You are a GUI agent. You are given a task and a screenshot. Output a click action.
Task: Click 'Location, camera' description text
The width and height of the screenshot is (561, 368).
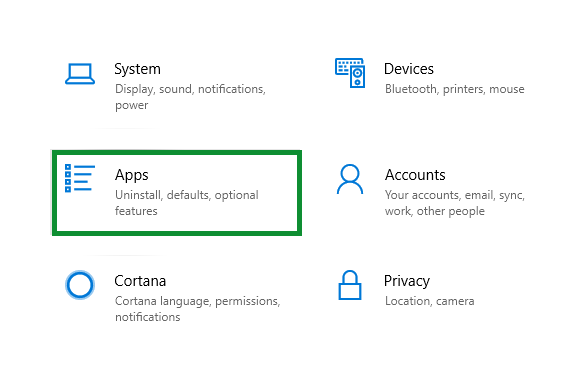(x=430, y=301)
